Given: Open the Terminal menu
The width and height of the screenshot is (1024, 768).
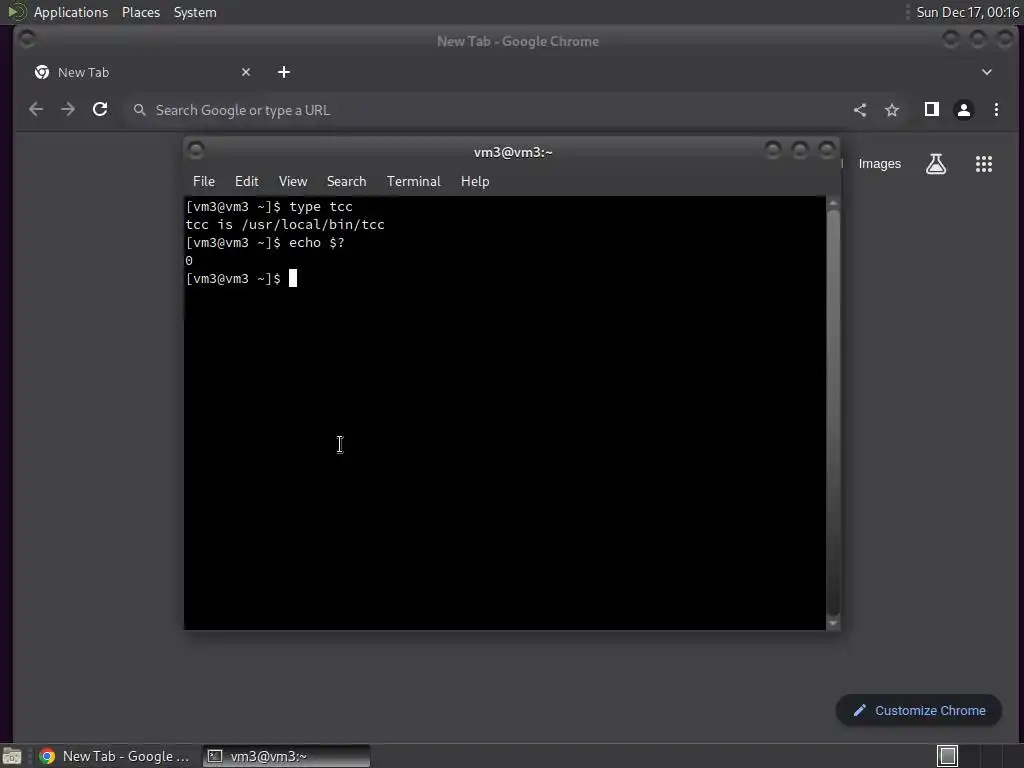Looking at the screenshot, I should (413, 182).
